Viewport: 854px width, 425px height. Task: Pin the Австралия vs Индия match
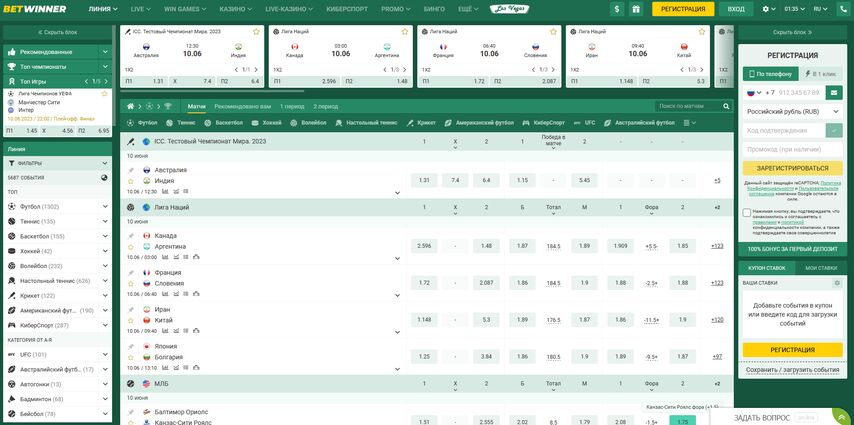tap(131, 170)
